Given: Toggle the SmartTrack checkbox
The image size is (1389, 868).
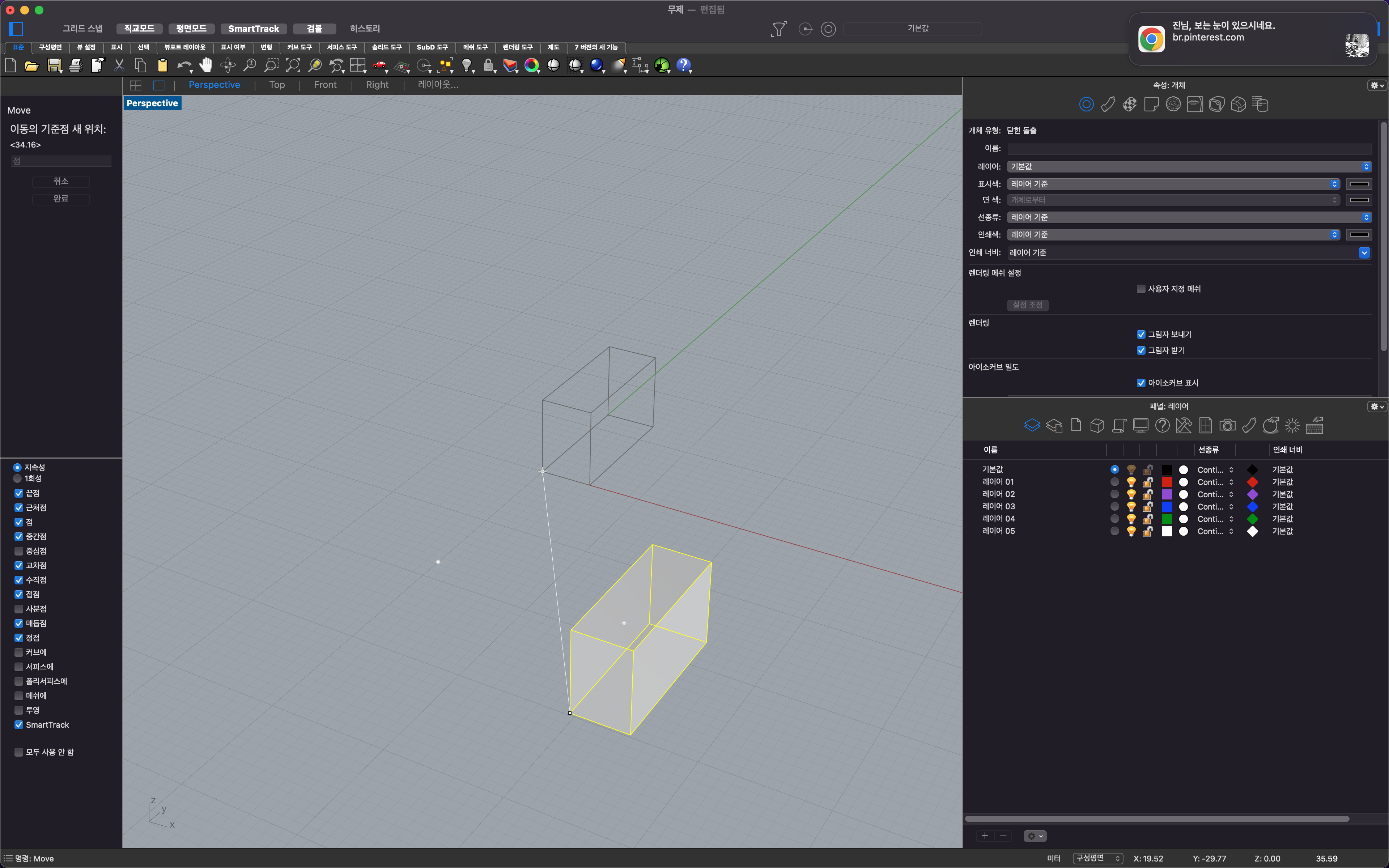Looking at the screenshot, I should click(x=19, y=724).
